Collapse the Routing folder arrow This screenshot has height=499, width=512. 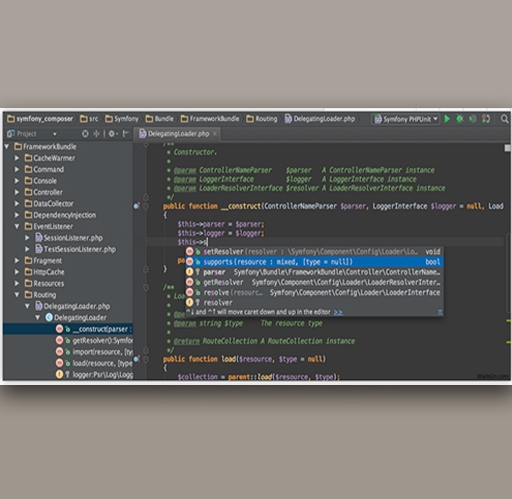click(17, 295)
